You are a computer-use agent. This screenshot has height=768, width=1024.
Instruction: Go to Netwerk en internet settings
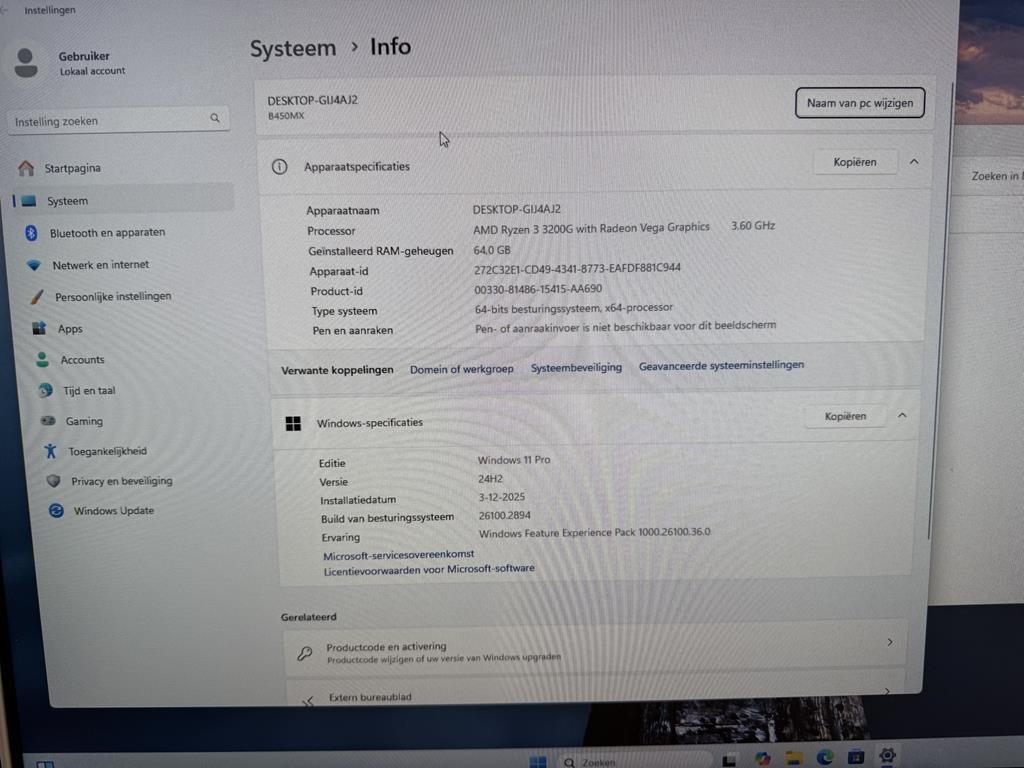point(100,265)
